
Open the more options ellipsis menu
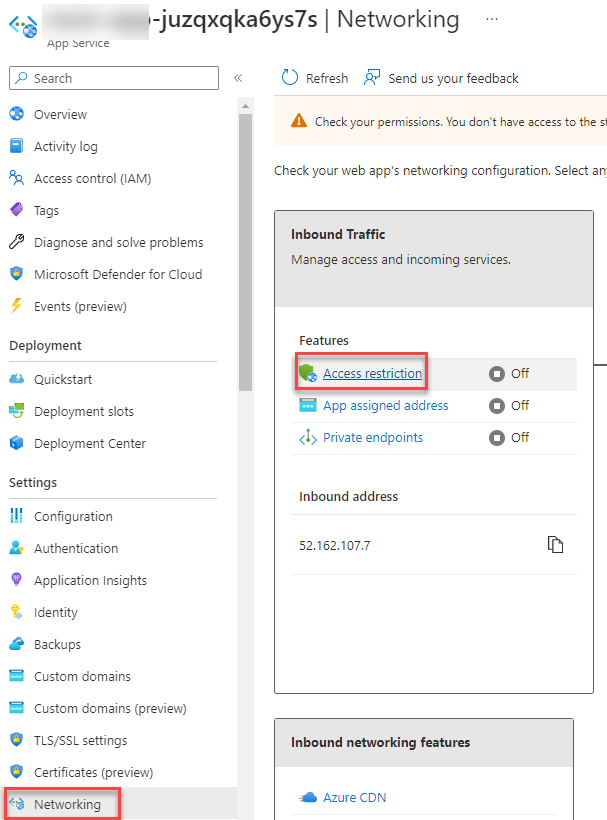pyautogui.click(x=491, y=19)
